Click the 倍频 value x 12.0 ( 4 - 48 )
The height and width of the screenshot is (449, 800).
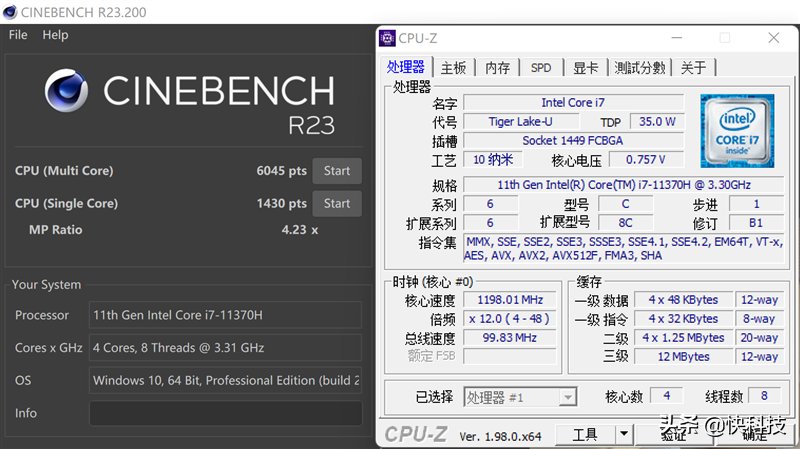pos(510,319)
